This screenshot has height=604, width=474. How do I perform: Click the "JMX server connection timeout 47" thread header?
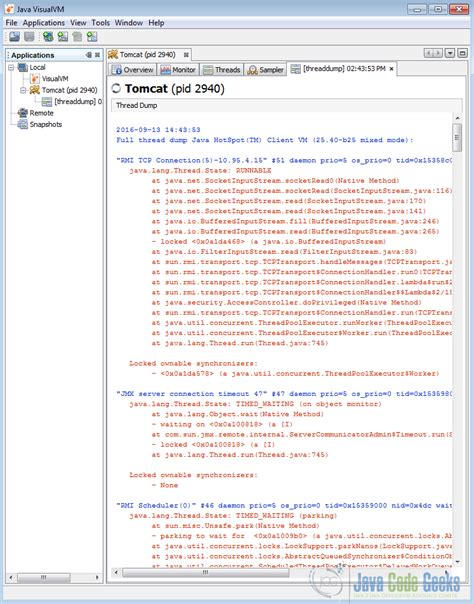(284, 394)
